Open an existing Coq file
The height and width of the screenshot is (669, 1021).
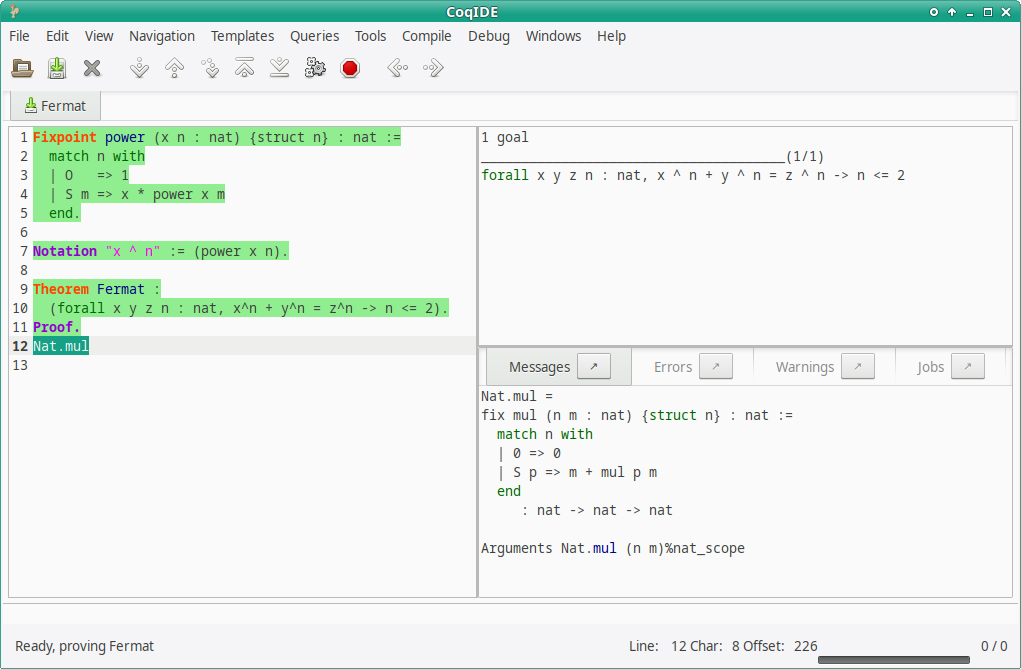pyautogui.click(x=21, y=68)
